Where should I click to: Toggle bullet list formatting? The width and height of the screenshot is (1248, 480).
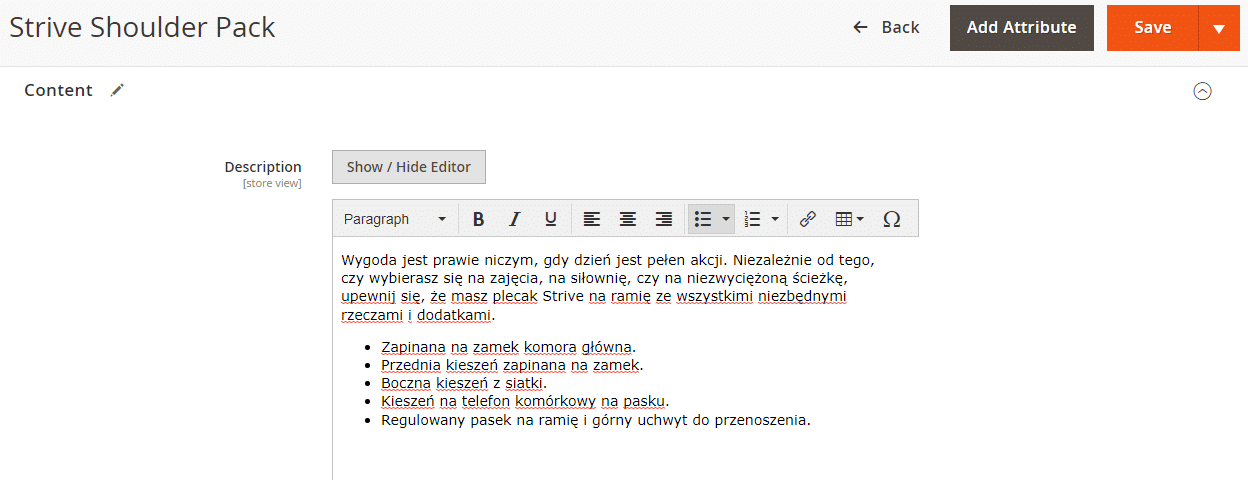[x=703, y=219]
